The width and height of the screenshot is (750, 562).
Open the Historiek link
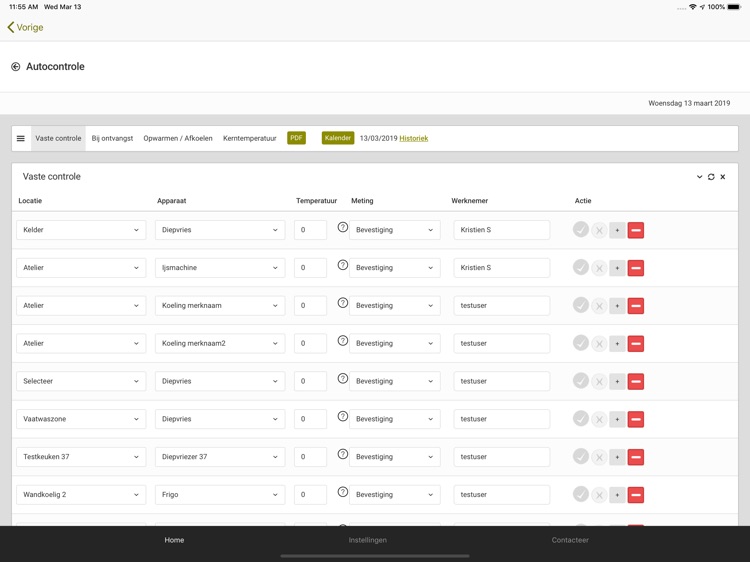tap(414, 138)
